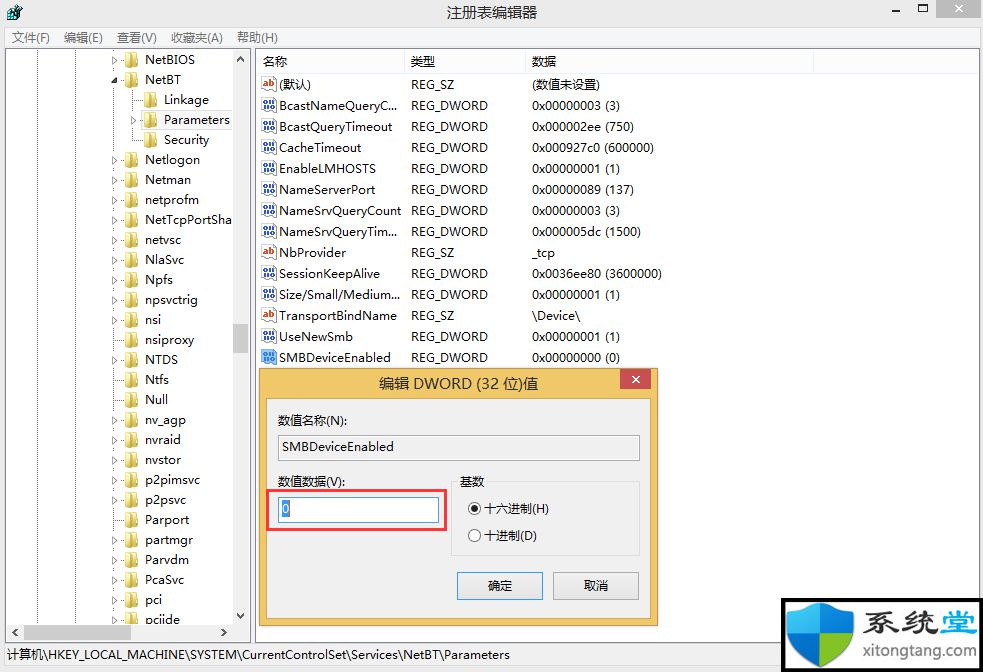Click the \Device\ data value

coord(556,315)
